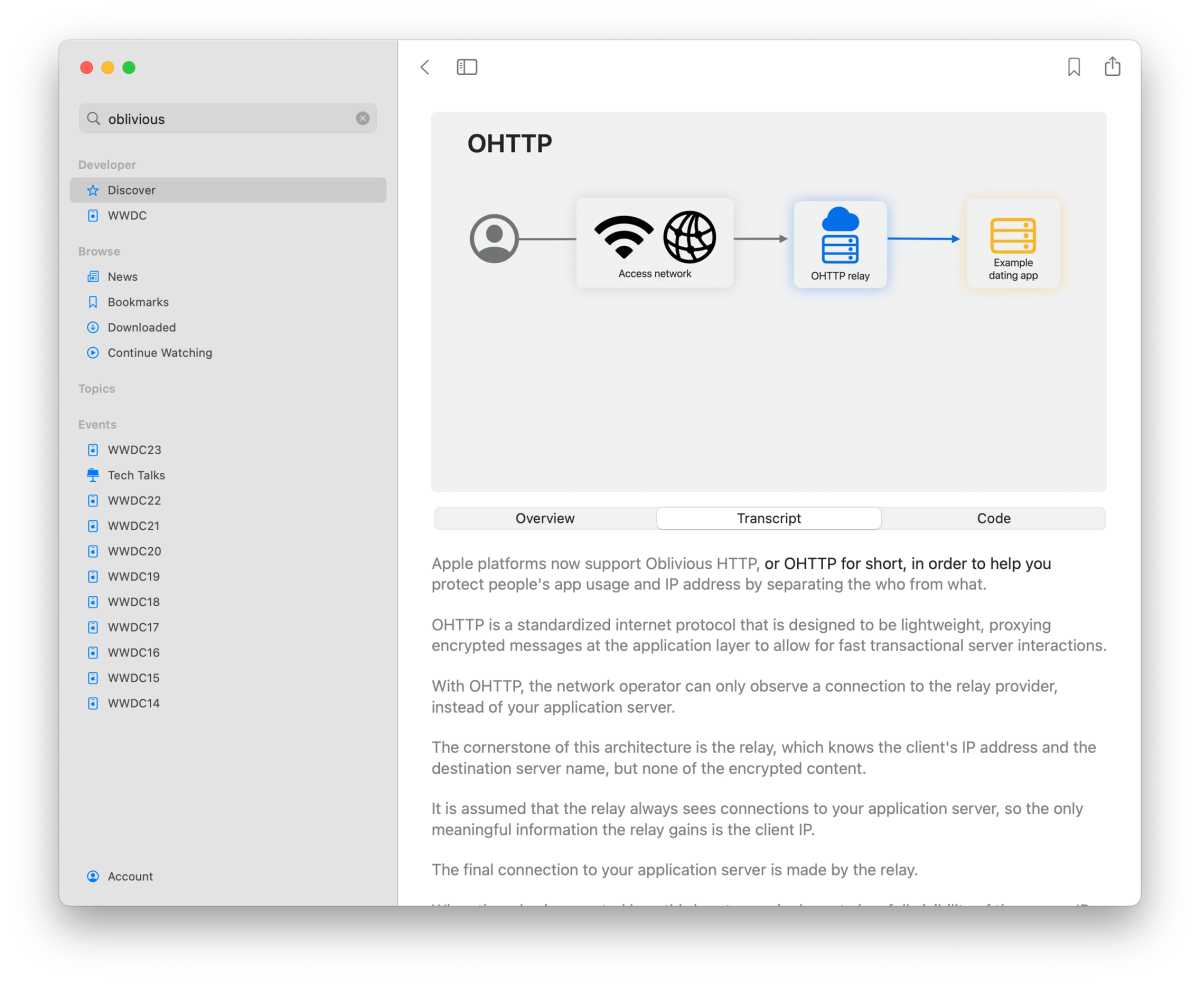The image size is (1200, 984).
Task: Open the share menu icon
Action: [1112, 67]
